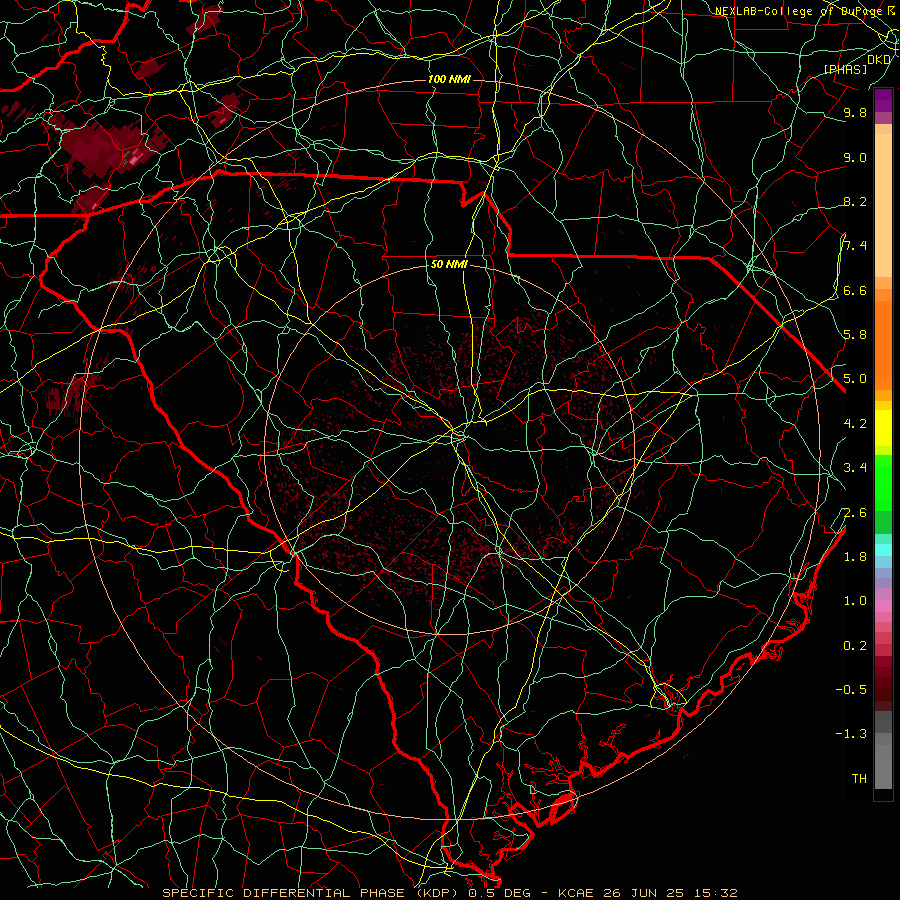Click the 100 NMI range ring label
The height and width of the screenshot is (900, 900).
point(449,79)
